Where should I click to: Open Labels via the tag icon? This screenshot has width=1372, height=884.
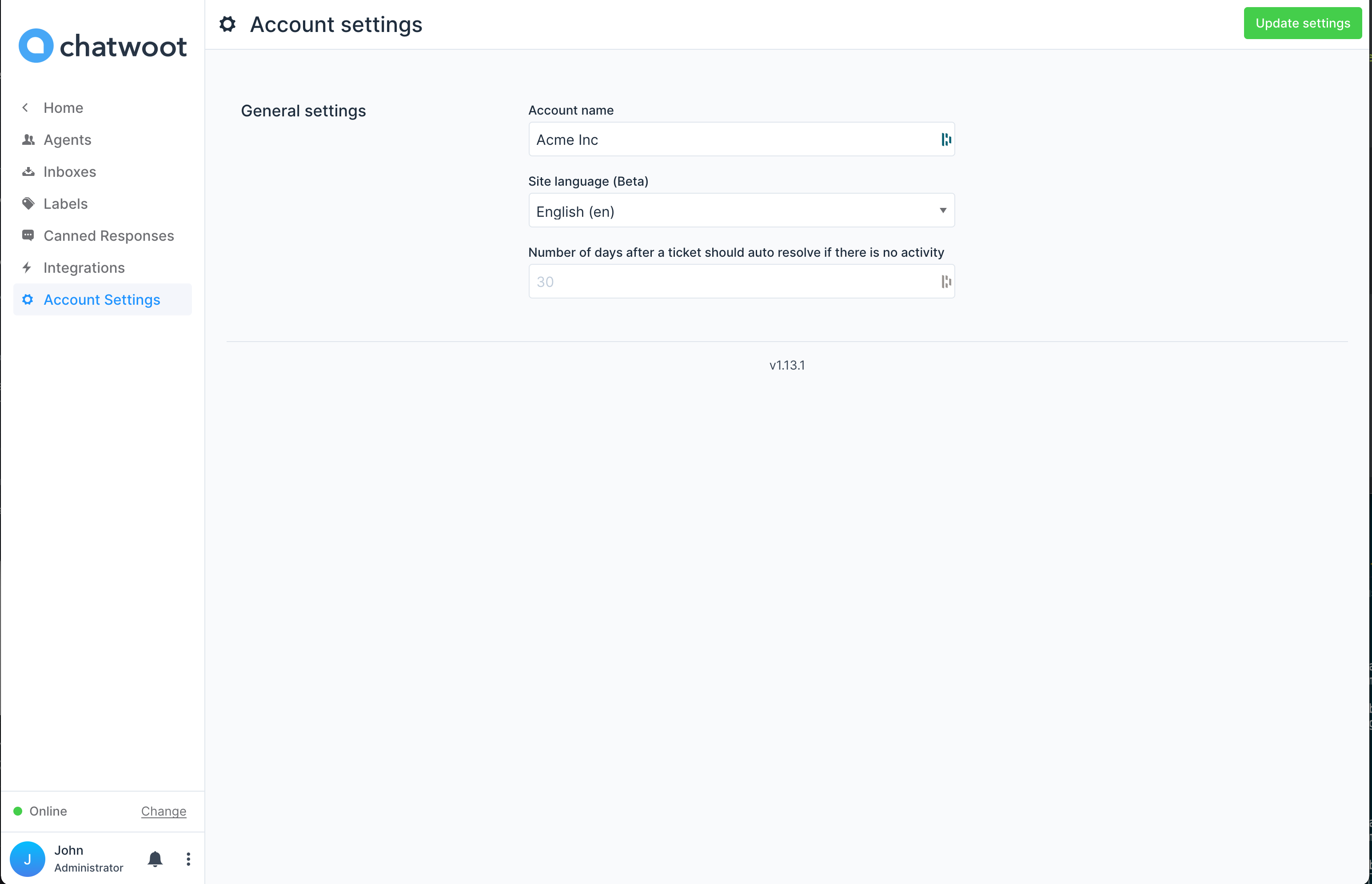pyautogui.click(x=28, y=203)
